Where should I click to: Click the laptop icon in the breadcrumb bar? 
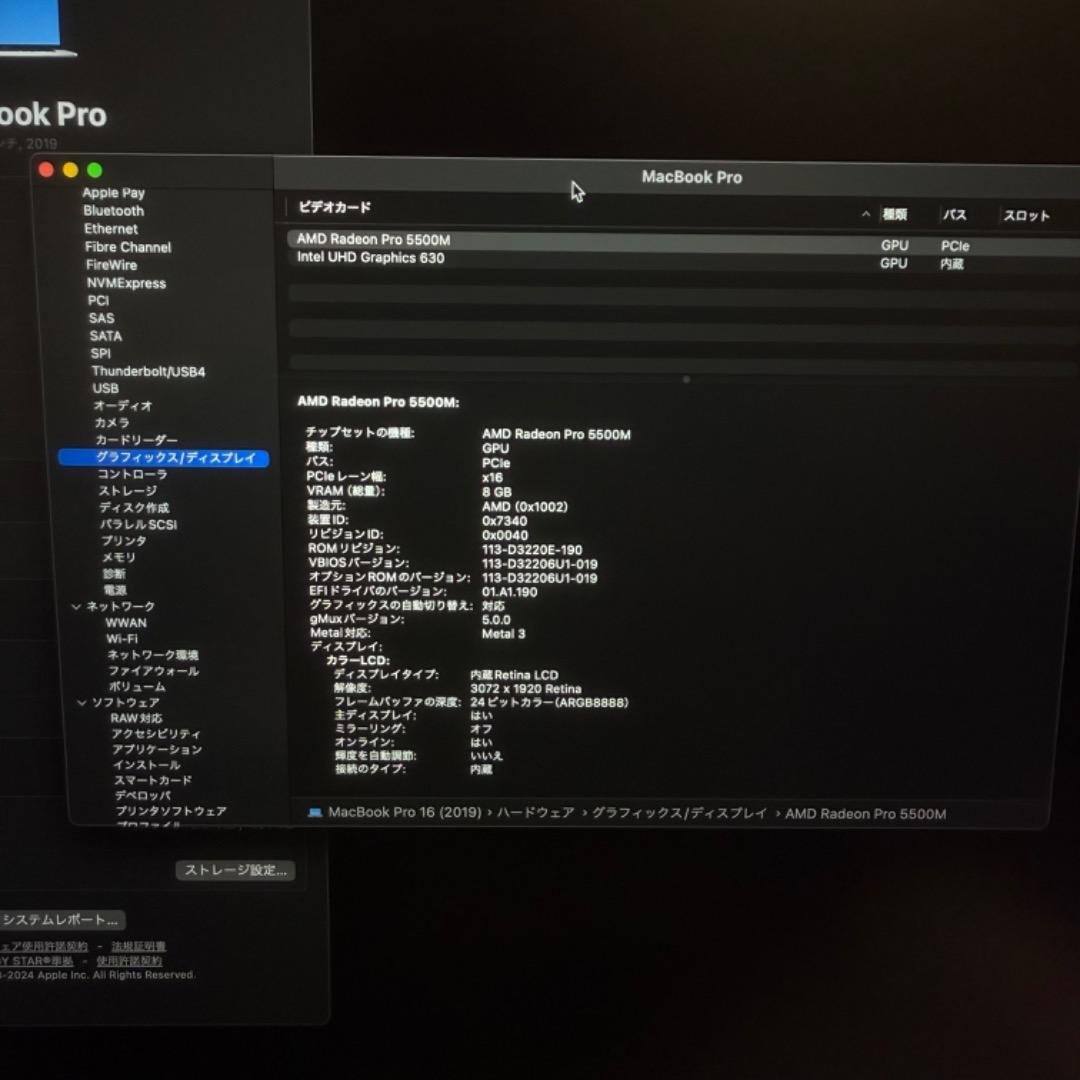click(x=314, y=813)
